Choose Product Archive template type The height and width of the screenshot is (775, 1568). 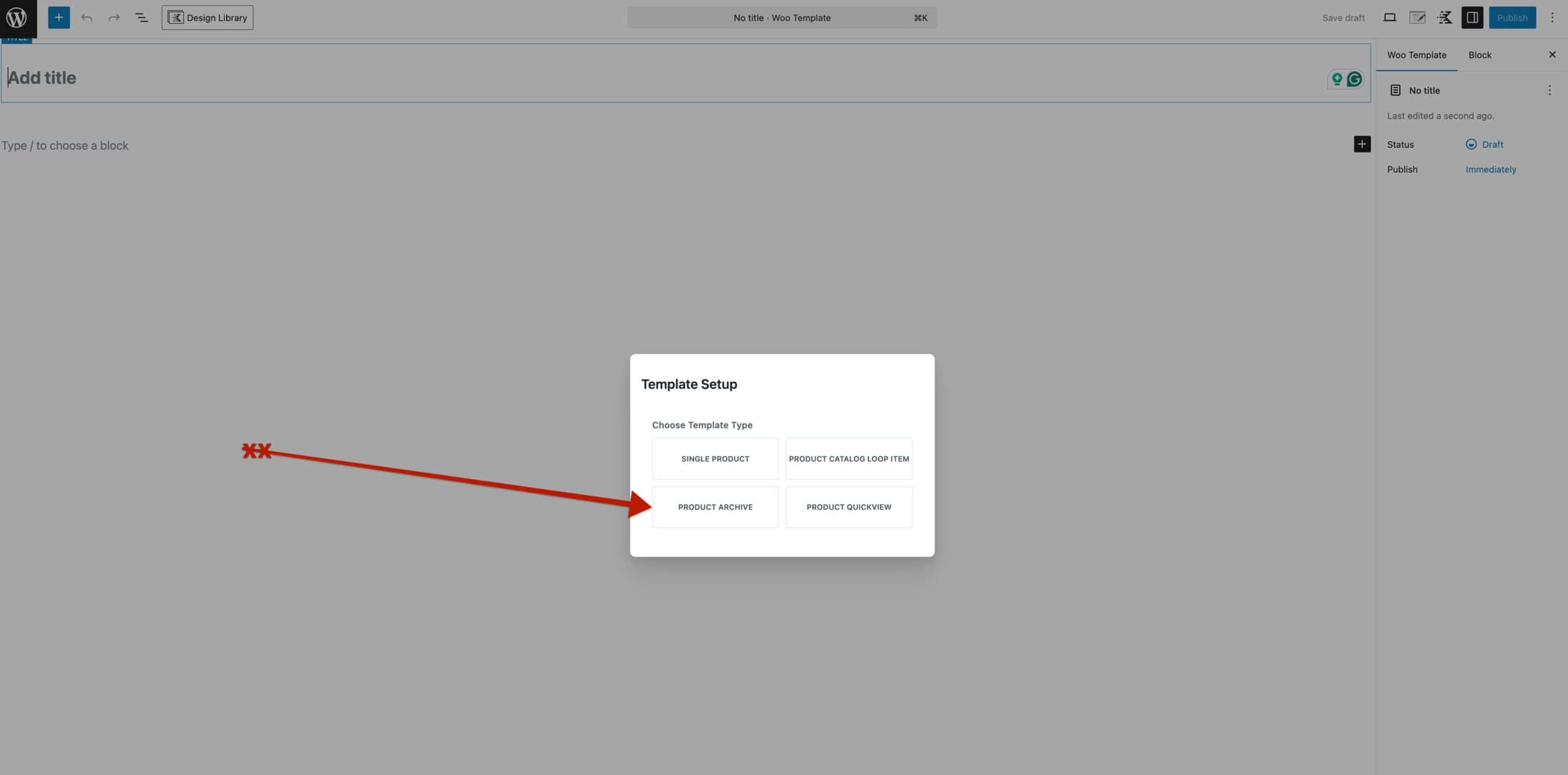(715, 507)
